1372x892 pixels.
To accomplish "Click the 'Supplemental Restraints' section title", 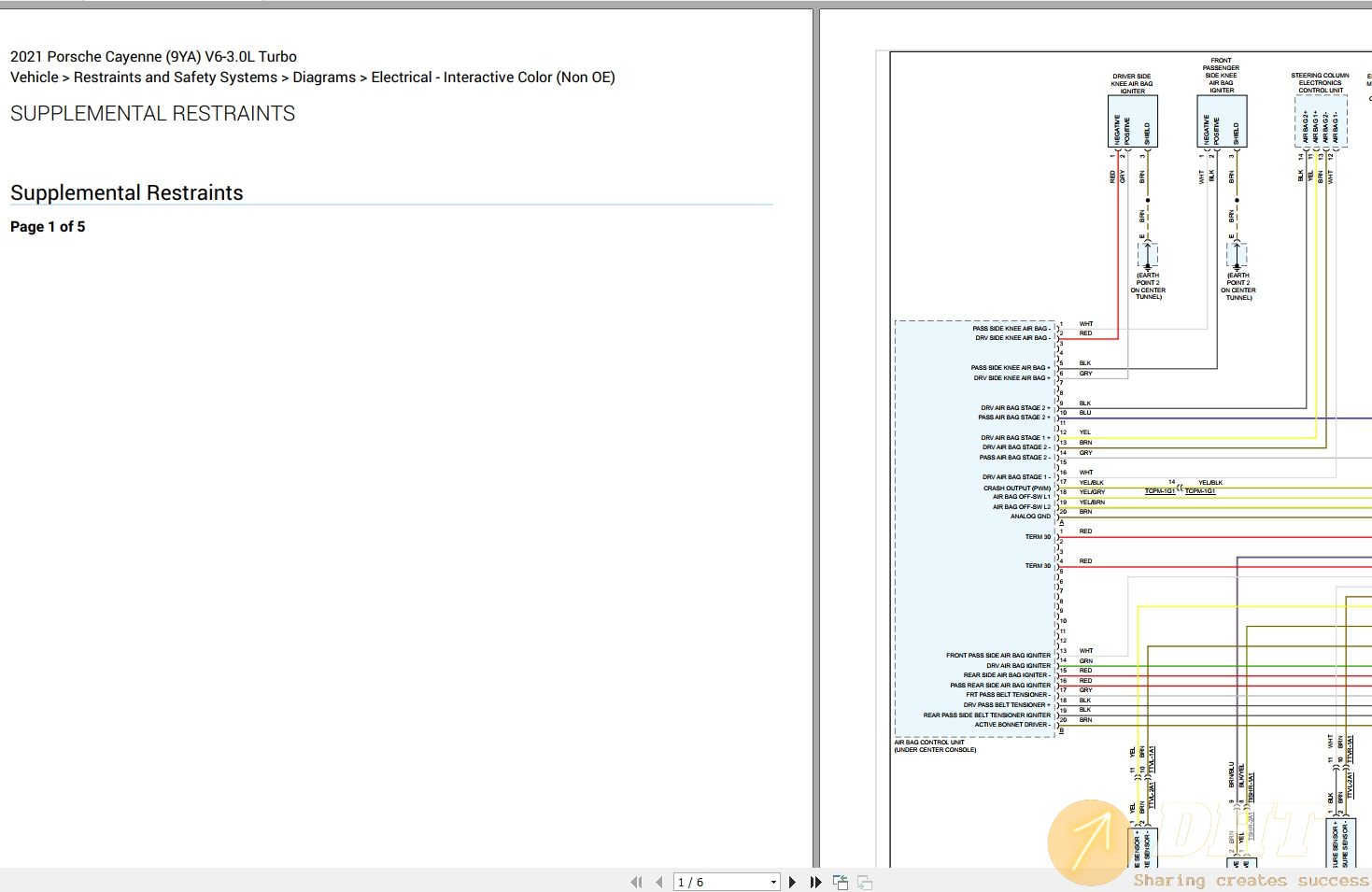I will [x=127, y=192].
